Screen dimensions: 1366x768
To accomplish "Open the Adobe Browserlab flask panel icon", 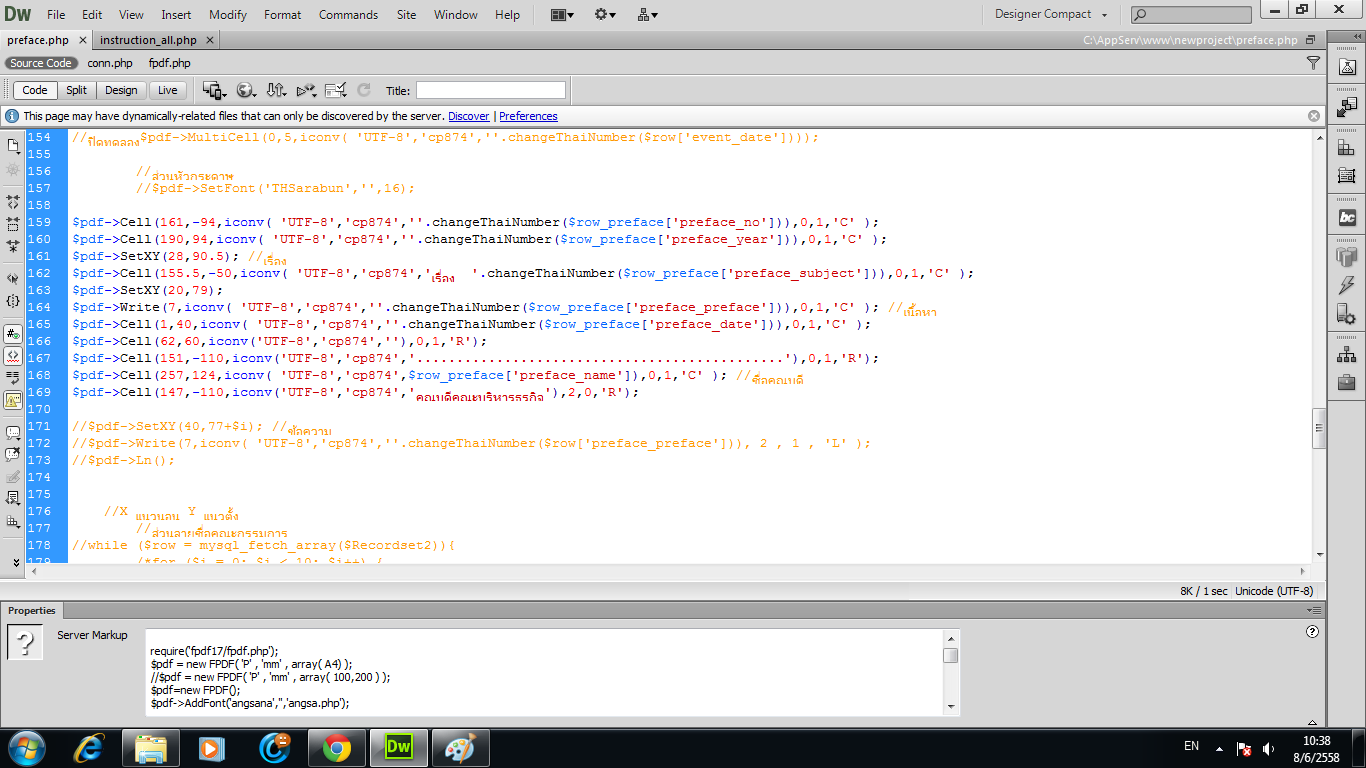I will (1346, 68).
